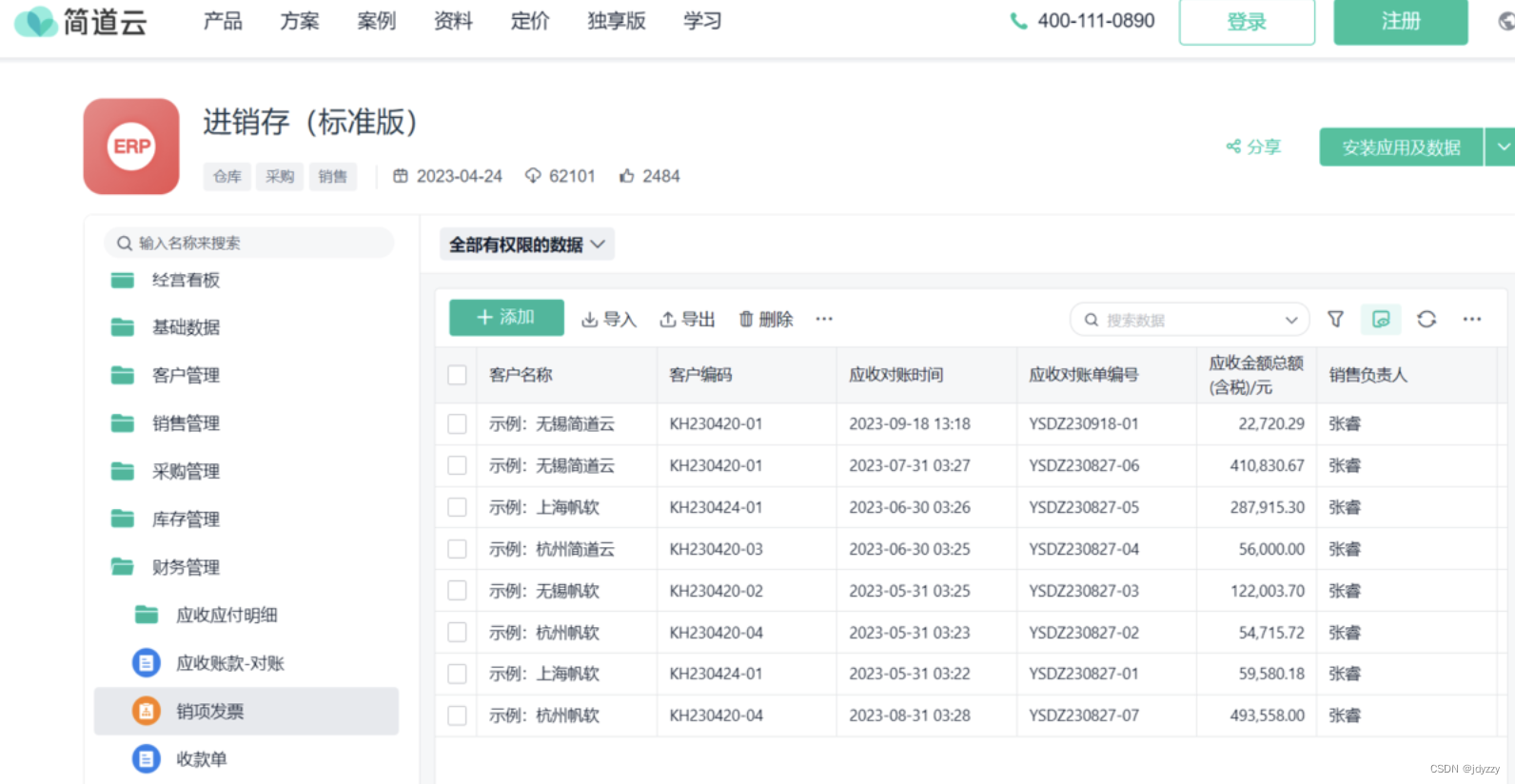This screenshot has height=784, width=1515.
Task: Focus the 输入名称来搜索 sidebar search field
Action: pos(248,243)
